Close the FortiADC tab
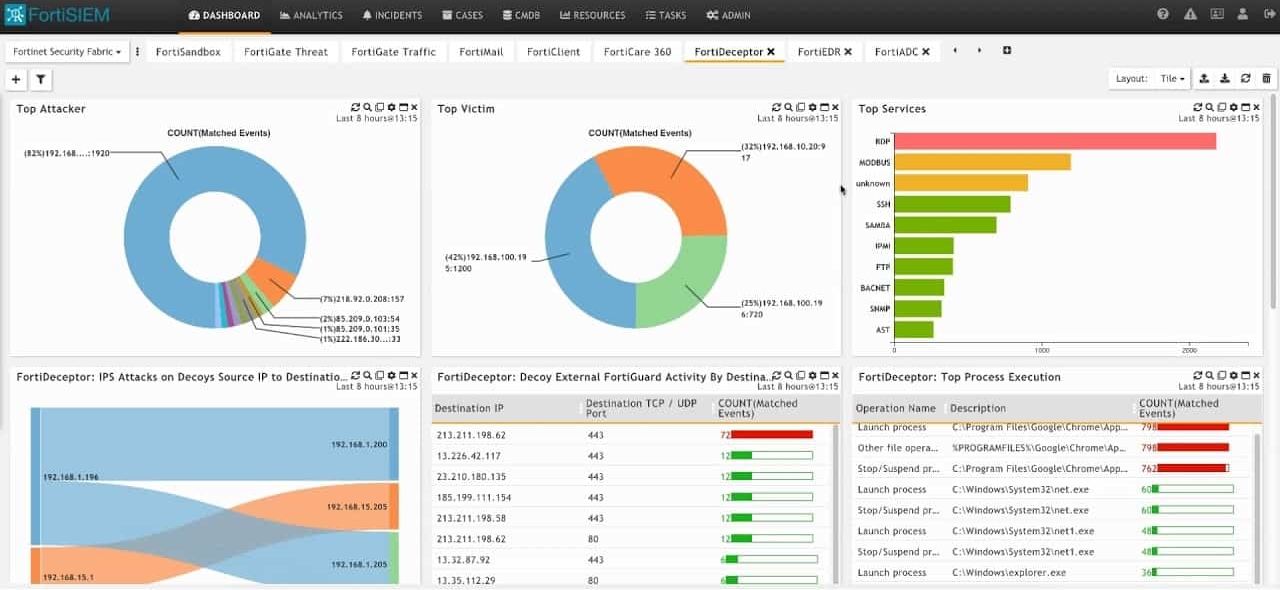Screen dimensions: 1280x590 [x=925, y=51]
